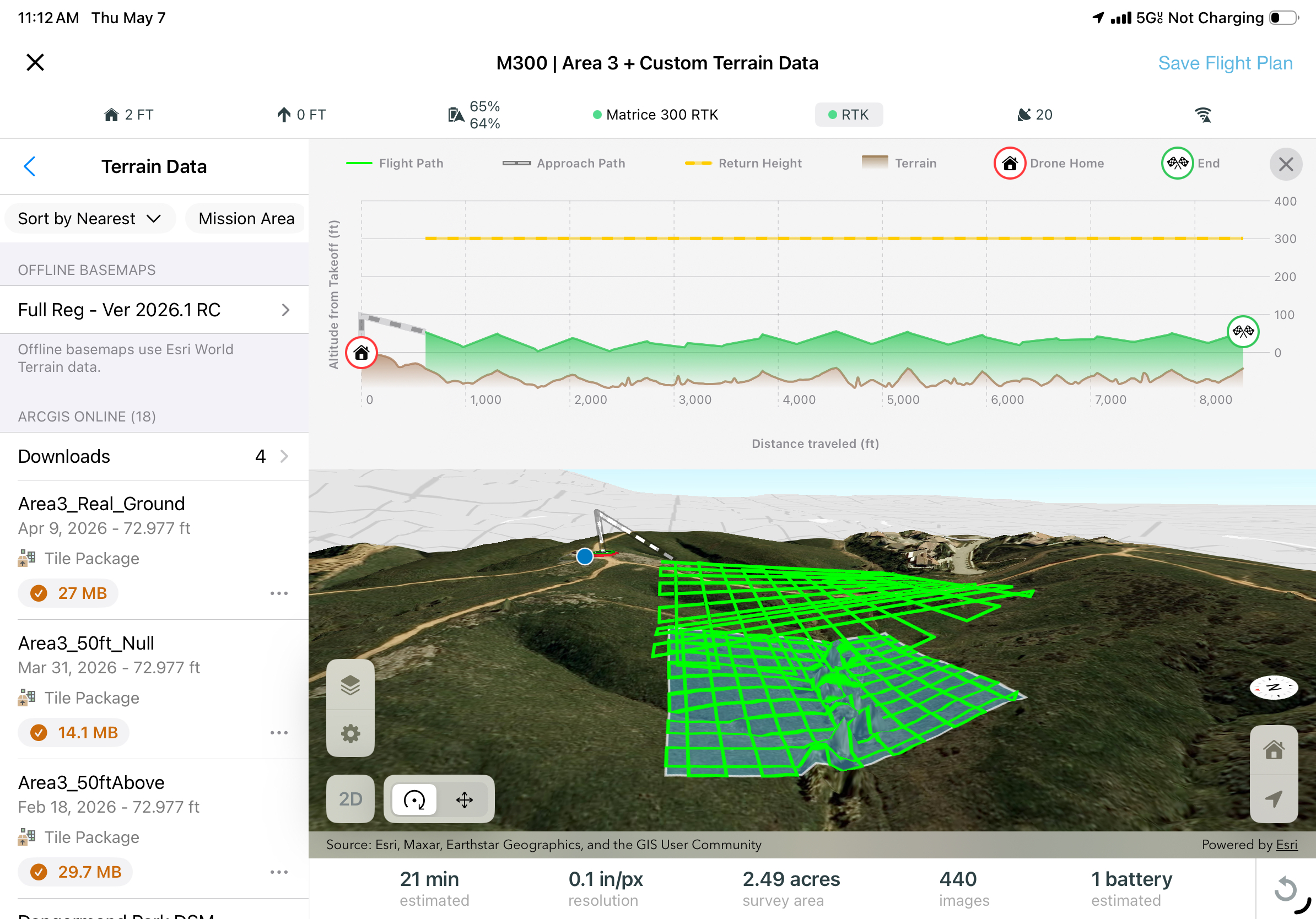Select the rotate/orbit map mode

tap(414, 799)
